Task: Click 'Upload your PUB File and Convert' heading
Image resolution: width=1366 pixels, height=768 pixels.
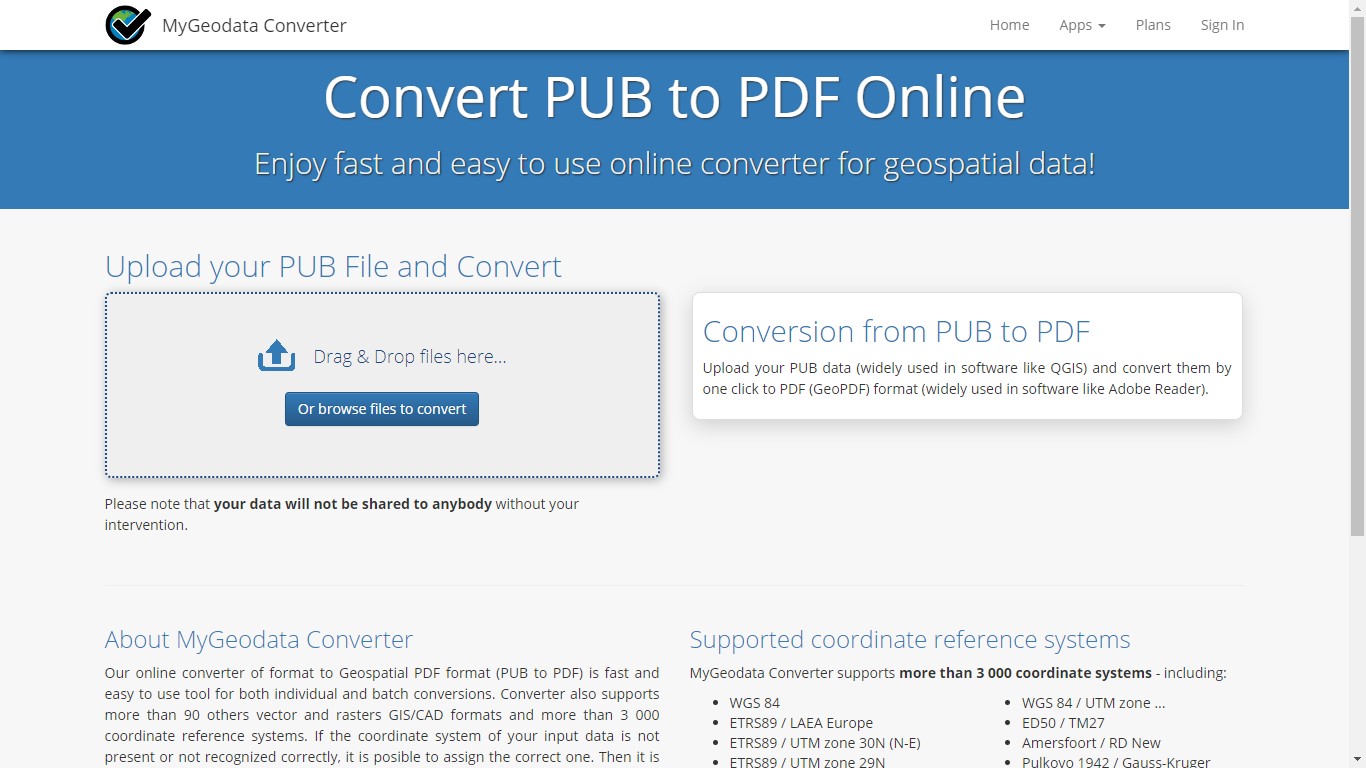Action: click(333, 266)
